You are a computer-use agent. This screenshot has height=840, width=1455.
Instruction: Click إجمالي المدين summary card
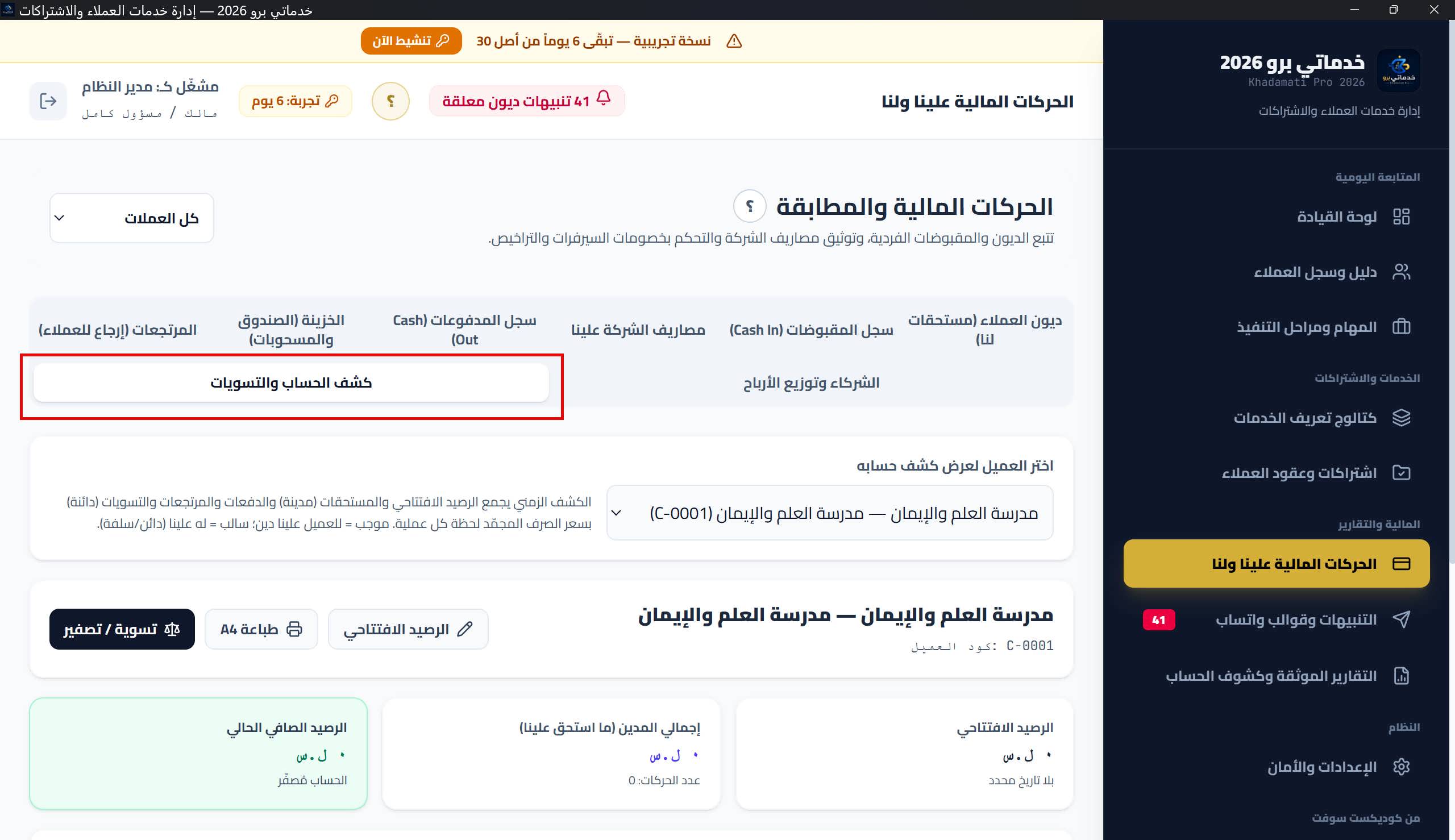[551, 754]
